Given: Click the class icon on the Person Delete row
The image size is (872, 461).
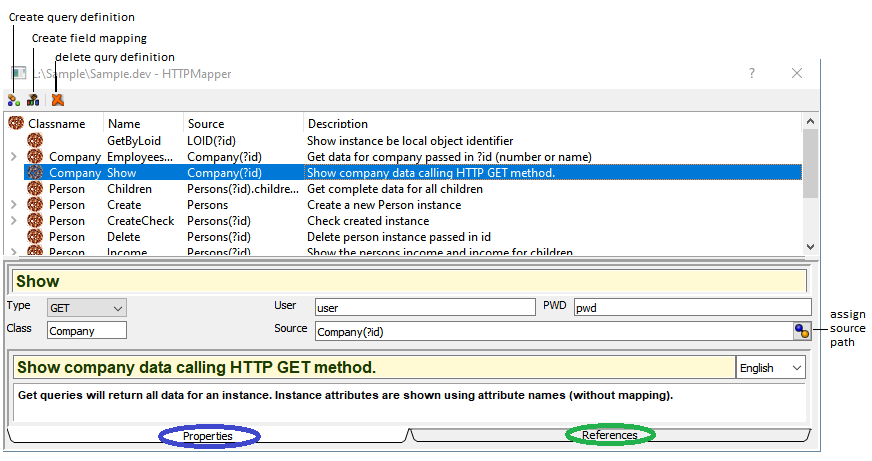Looking at the screenshot, I should (x=35, y=237).
